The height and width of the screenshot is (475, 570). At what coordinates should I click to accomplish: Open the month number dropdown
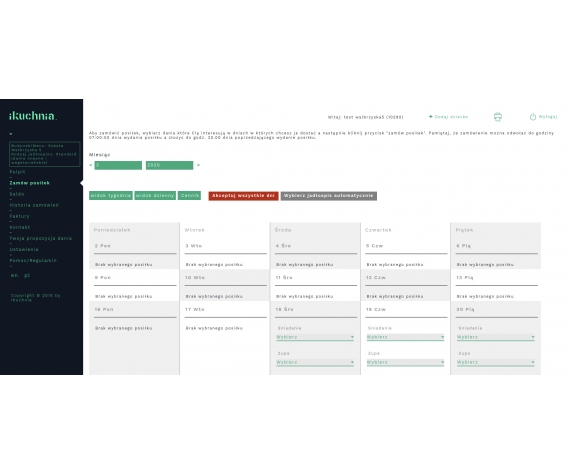point(118,165)
